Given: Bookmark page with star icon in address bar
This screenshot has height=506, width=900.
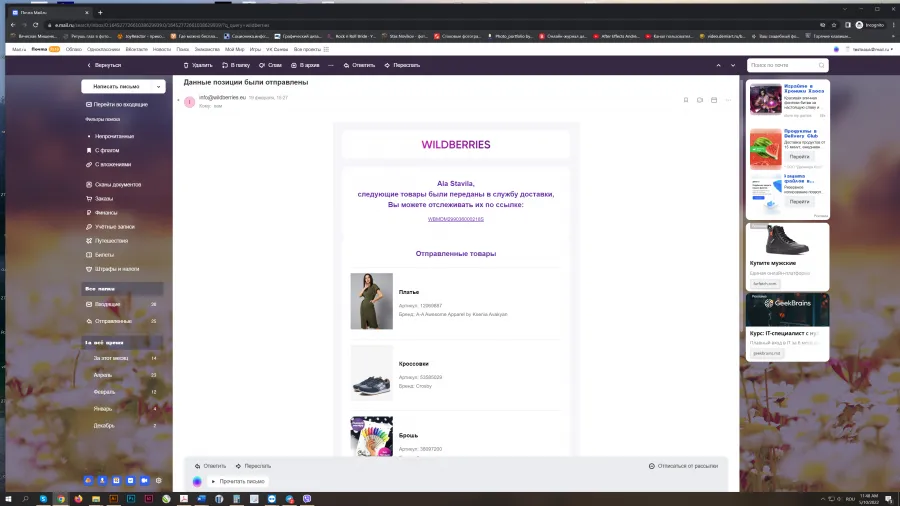Looking at the screenshot, I should tap(834, 25).
